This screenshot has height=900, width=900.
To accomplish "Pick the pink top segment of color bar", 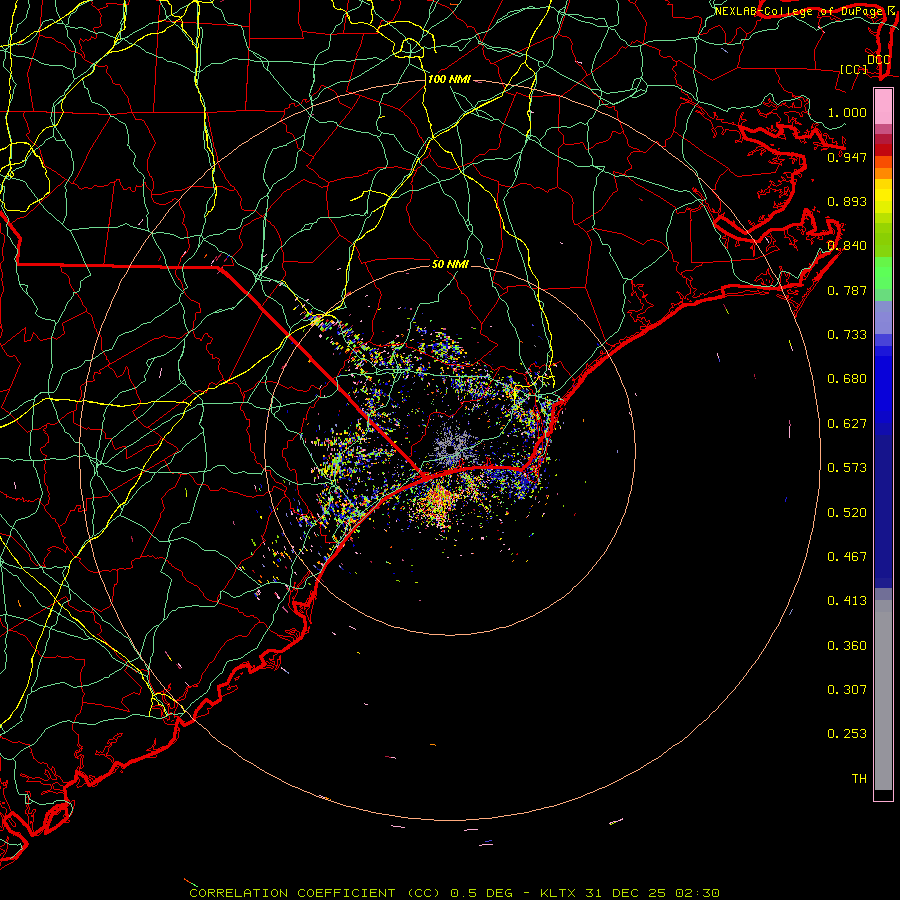I will pyautogui.click(x=883, y=107).
